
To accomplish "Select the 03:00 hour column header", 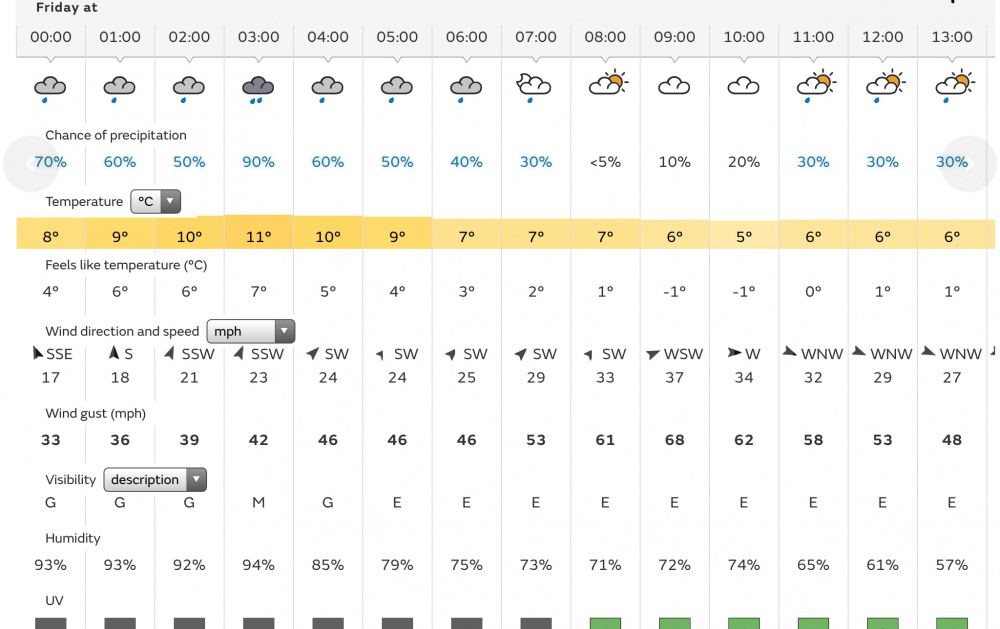I will point(258,37).
